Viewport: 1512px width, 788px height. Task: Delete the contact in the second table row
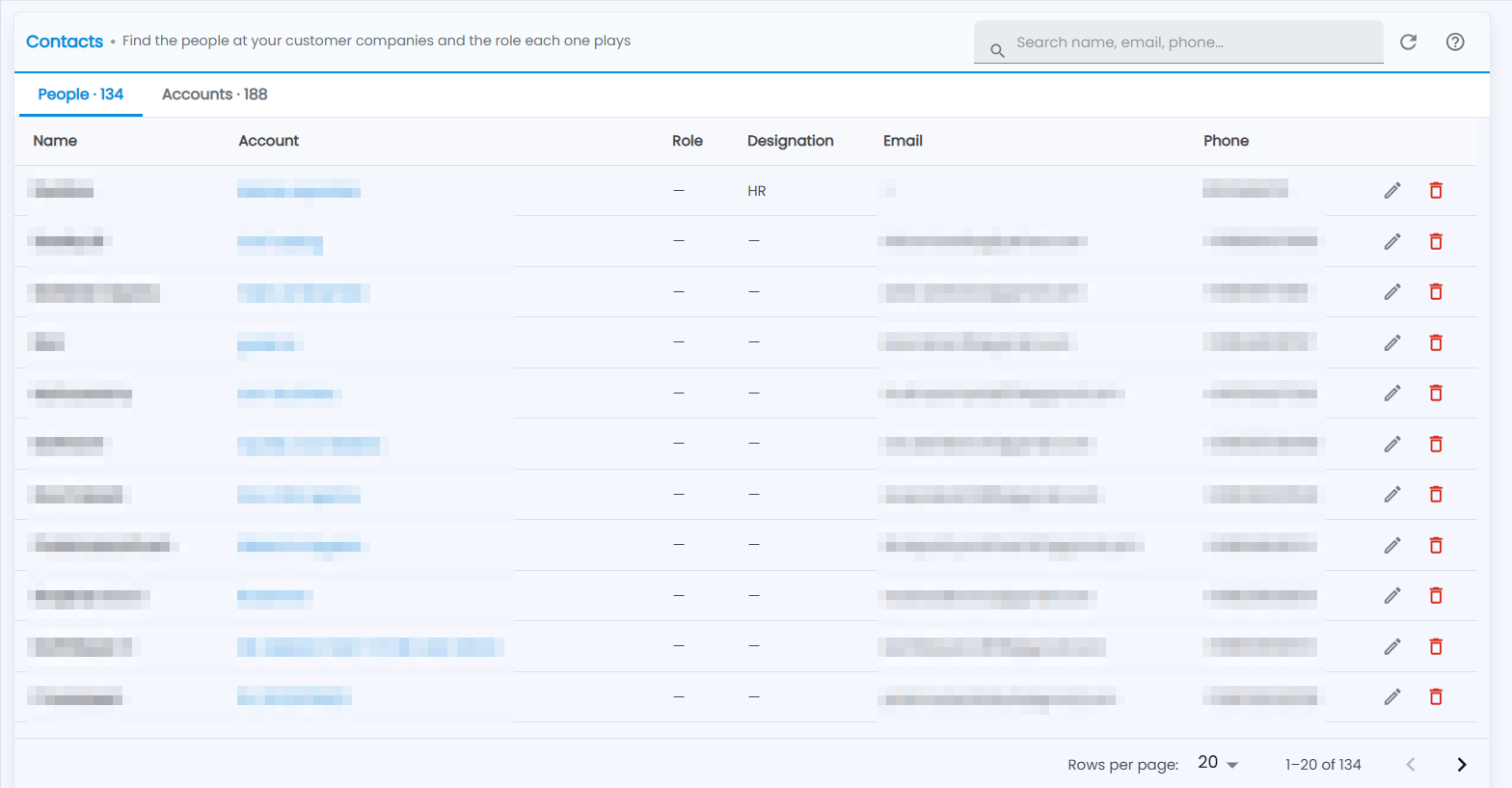tap(1435, 241)
